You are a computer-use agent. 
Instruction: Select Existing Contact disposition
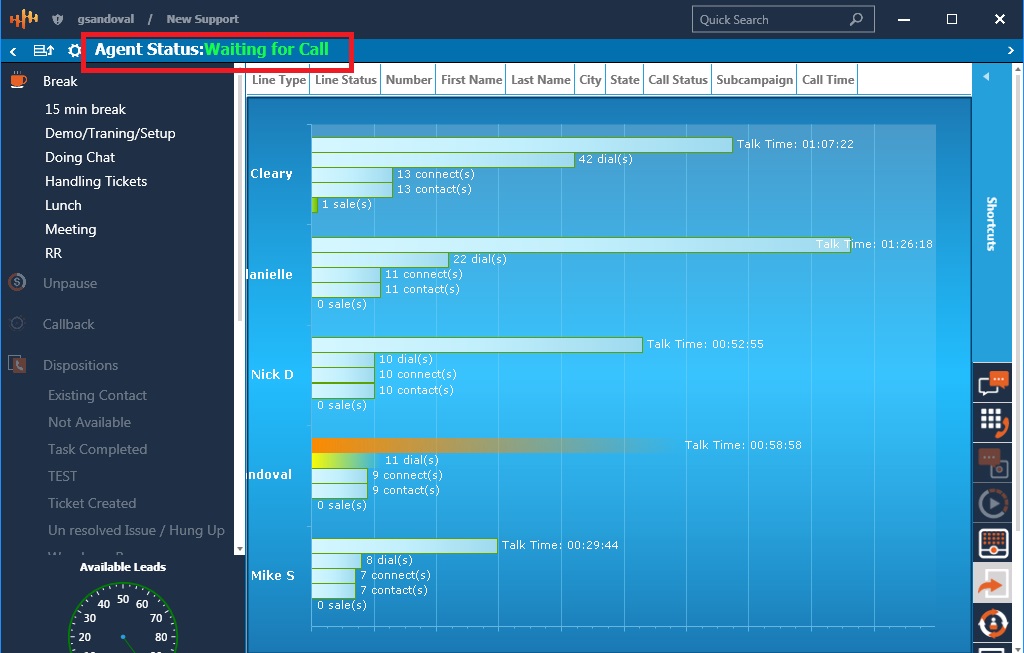97,395
